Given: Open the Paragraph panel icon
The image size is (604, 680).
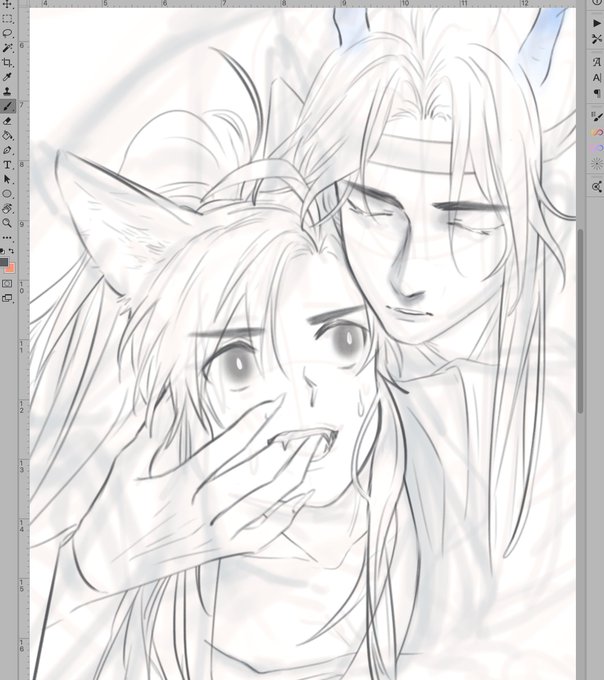Looking at the screenshot, I should 597,93.
